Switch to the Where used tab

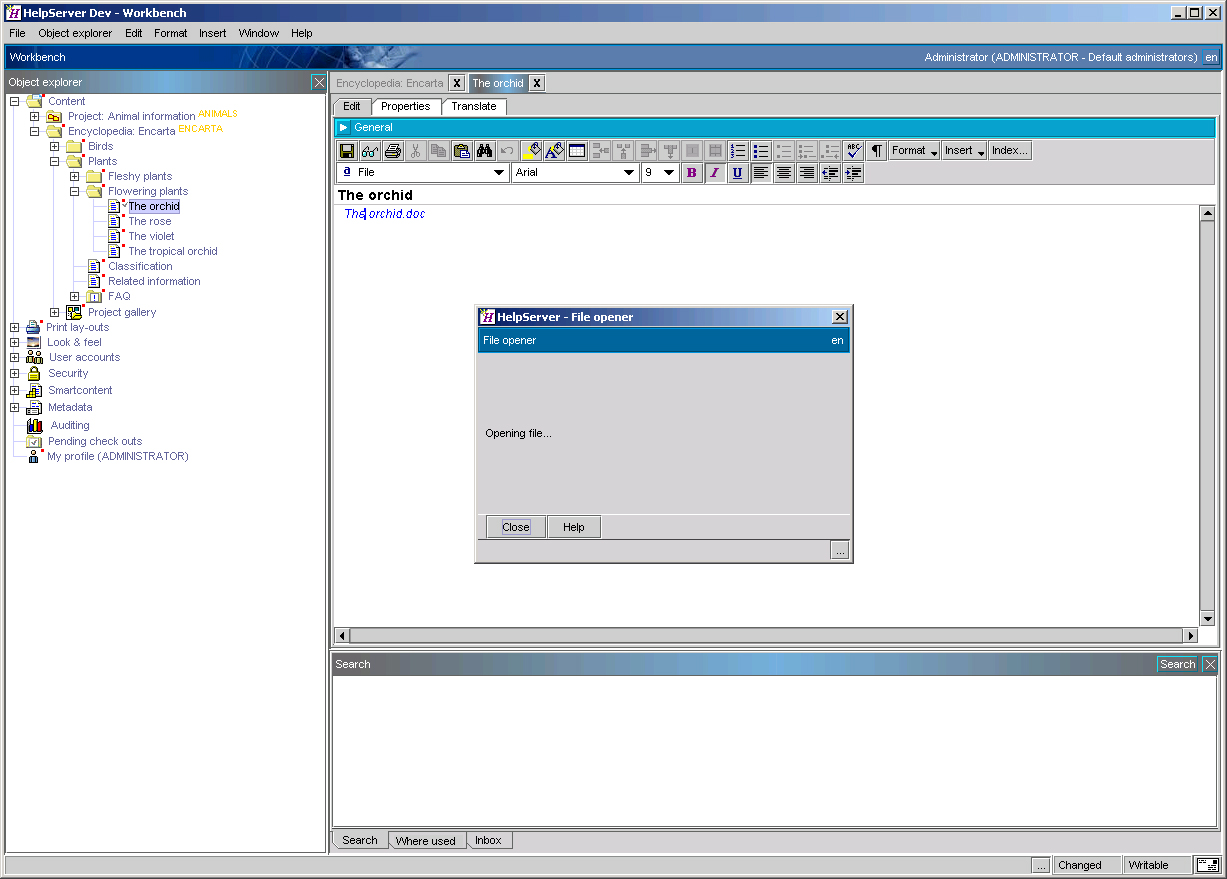[x=426, y=841]
